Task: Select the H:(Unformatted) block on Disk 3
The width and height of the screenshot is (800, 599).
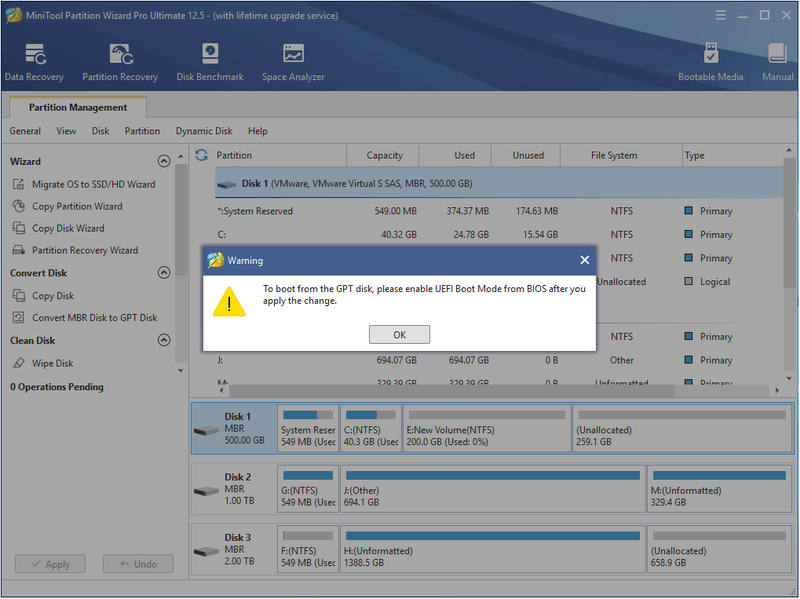Action: [492, 549]
